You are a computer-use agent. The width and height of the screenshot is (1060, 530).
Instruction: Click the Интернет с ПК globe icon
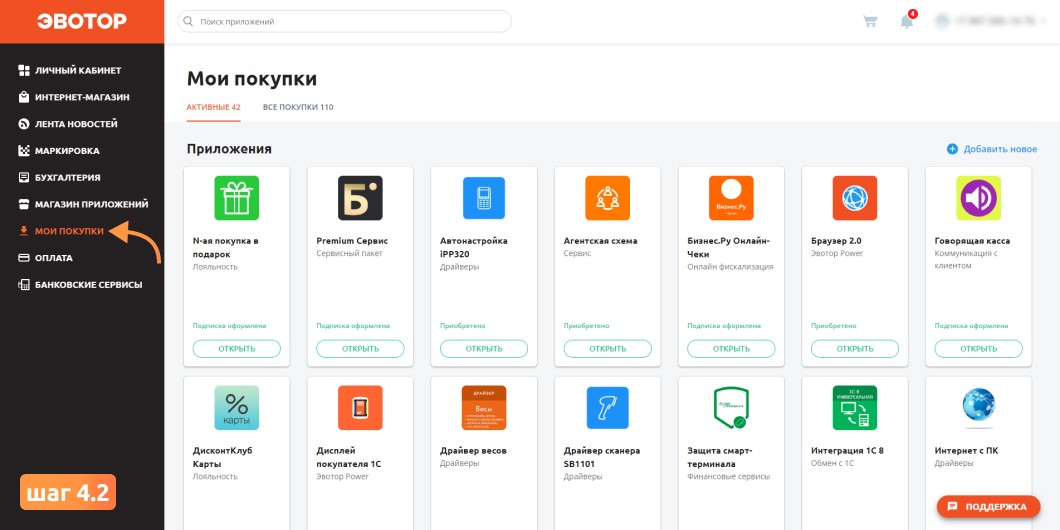tap(979, 406)
